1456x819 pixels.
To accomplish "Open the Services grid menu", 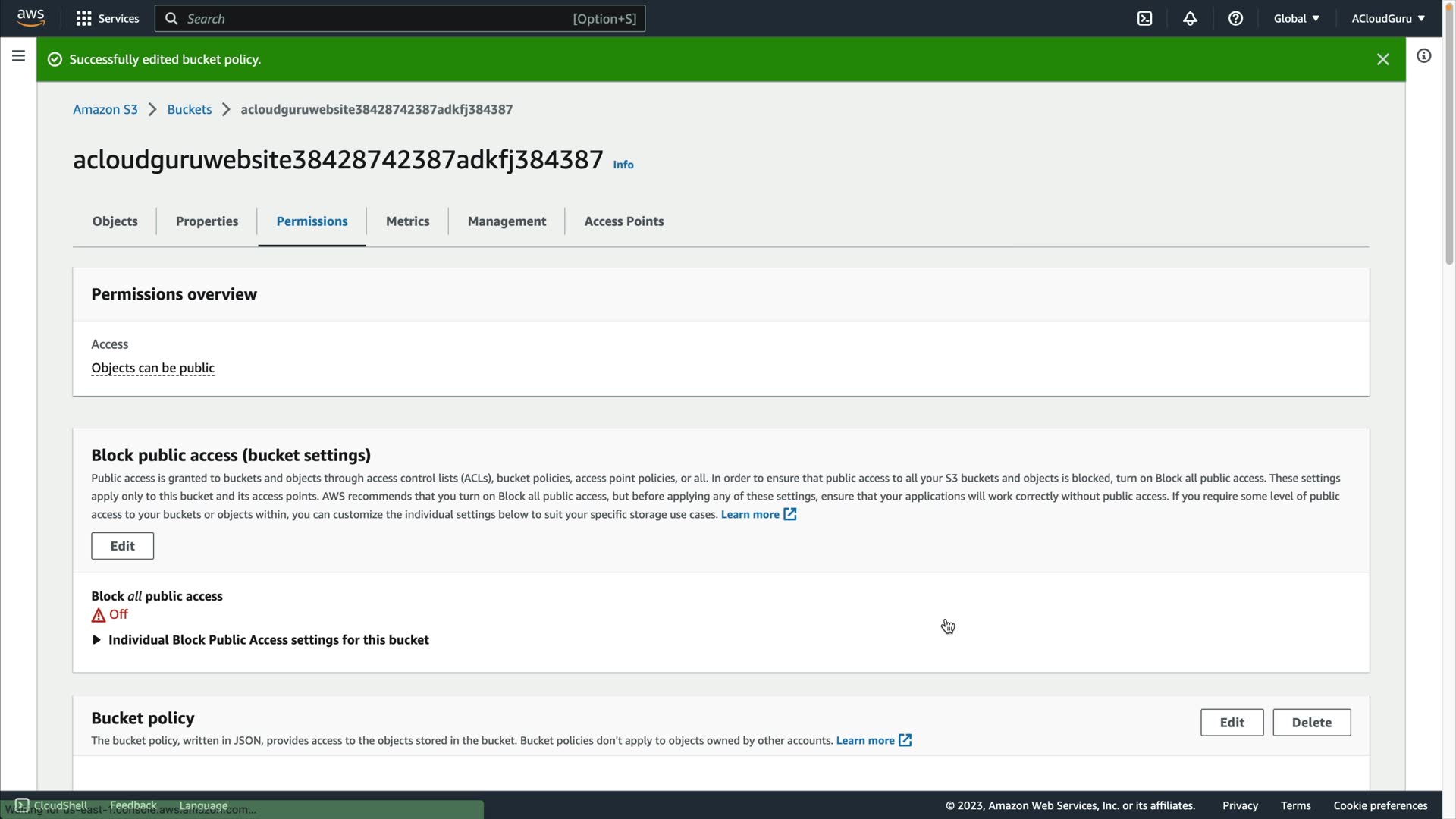I will pos(108,18).
